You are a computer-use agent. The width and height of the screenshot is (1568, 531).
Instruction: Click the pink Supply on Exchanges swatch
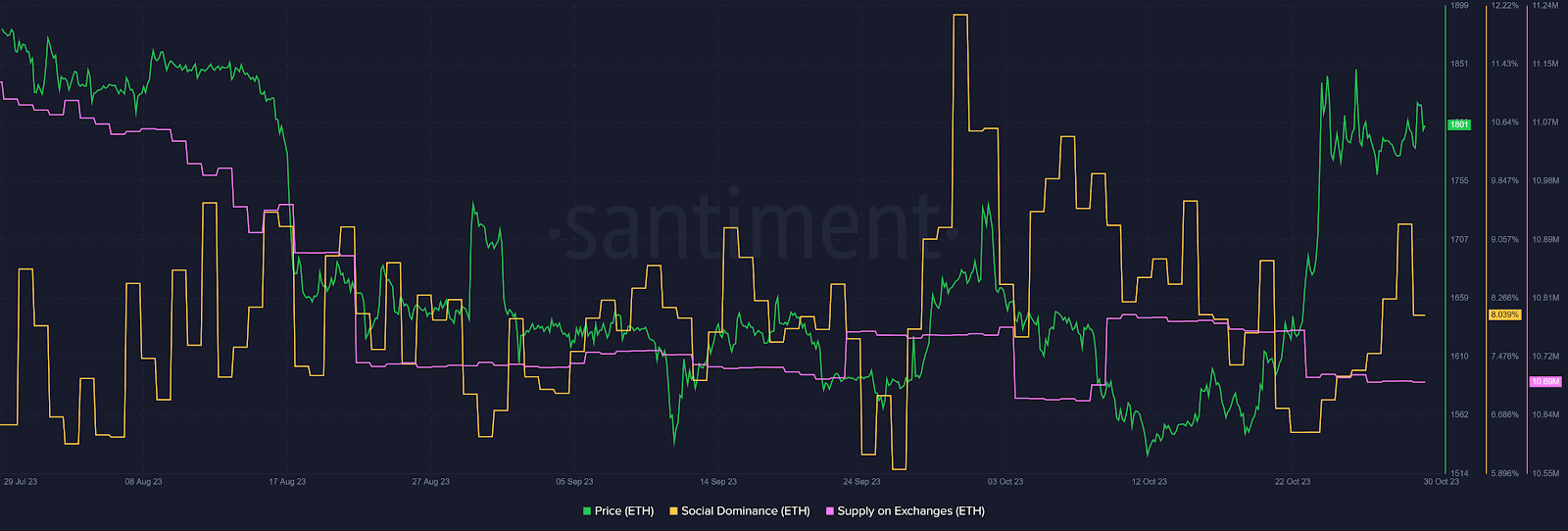830,511
